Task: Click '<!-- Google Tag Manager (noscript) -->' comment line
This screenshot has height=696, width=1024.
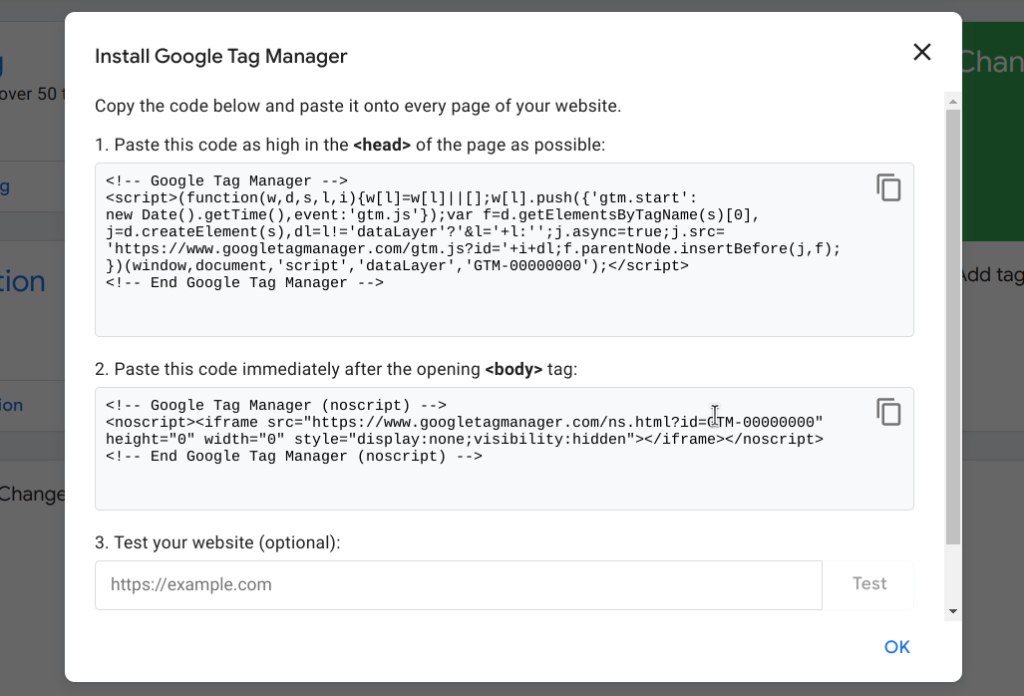Action: click(276, 405)
